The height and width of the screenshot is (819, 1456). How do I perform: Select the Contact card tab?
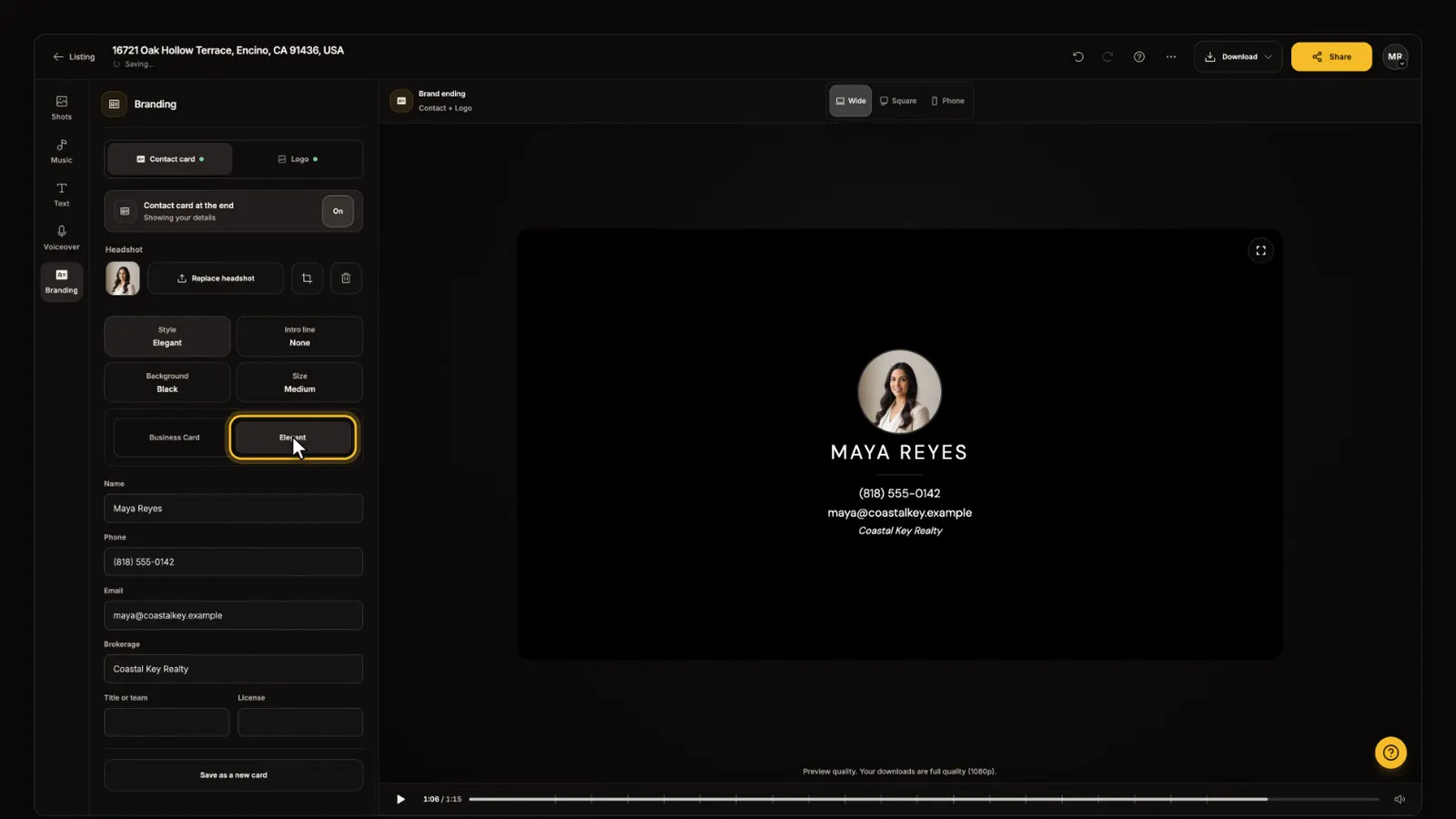point(170,159)
